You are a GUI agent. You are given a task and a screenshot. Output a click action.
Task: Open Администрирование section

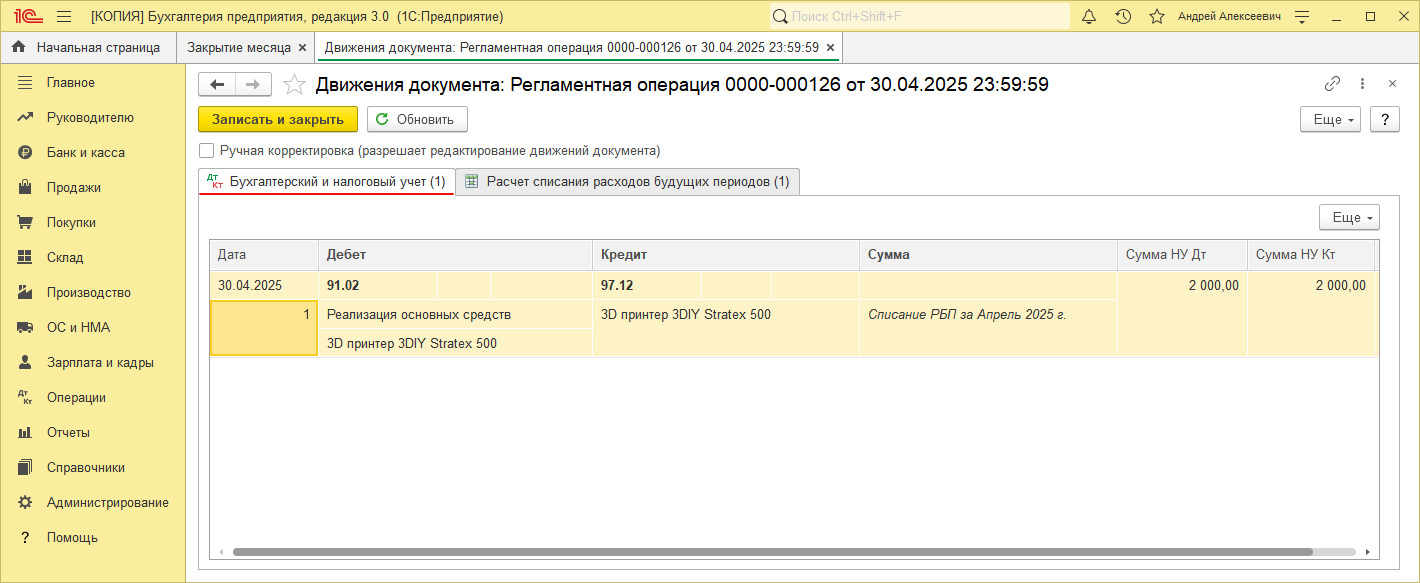[92, 502]
